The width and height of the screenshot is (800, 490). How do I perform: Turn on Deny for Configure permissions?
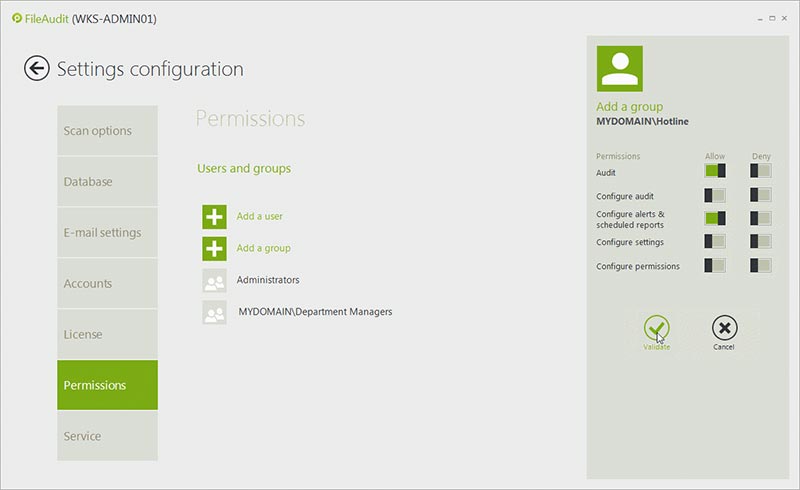pyautogui.click(x=761, y=266)
